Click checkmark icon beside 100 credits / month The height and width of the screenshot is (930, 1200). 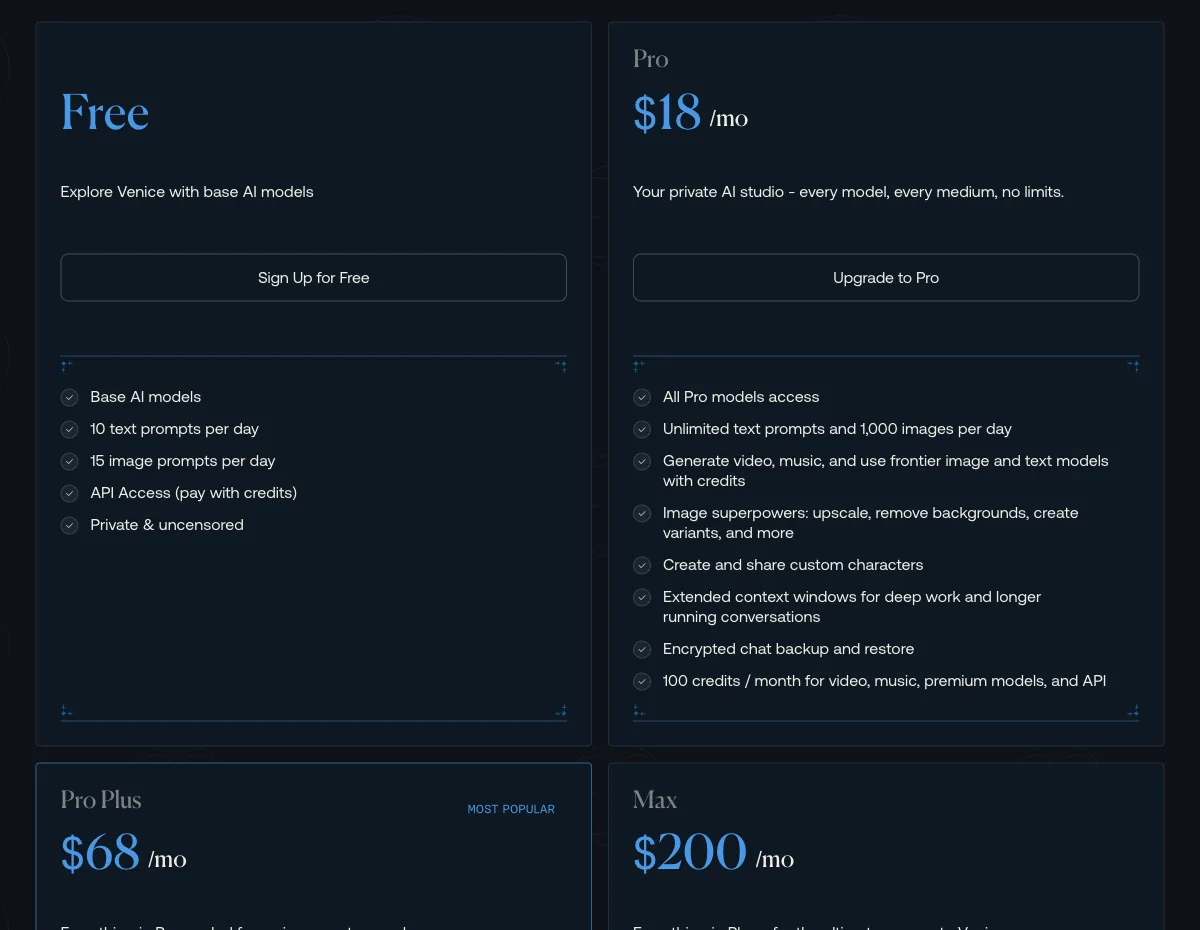click(x=642, y=681)
